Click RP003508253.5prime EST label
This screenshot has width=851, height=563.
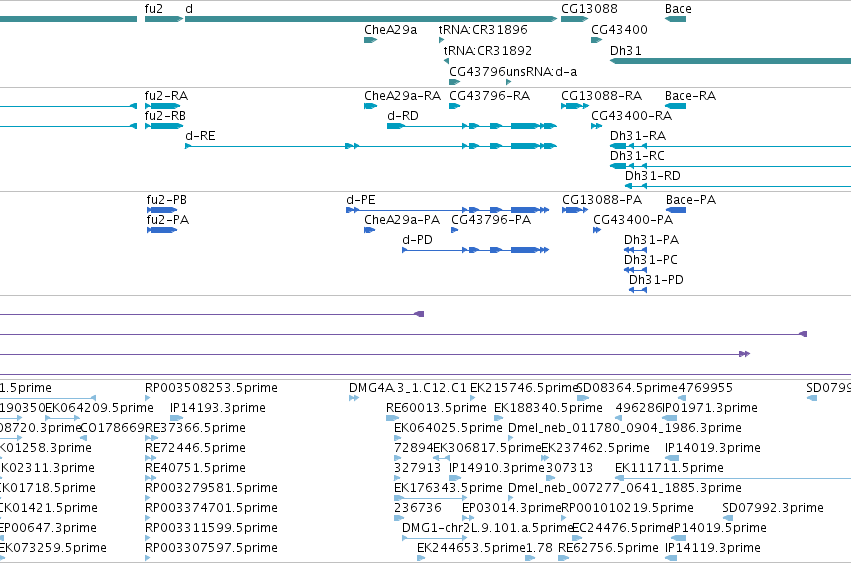point(211,388)
